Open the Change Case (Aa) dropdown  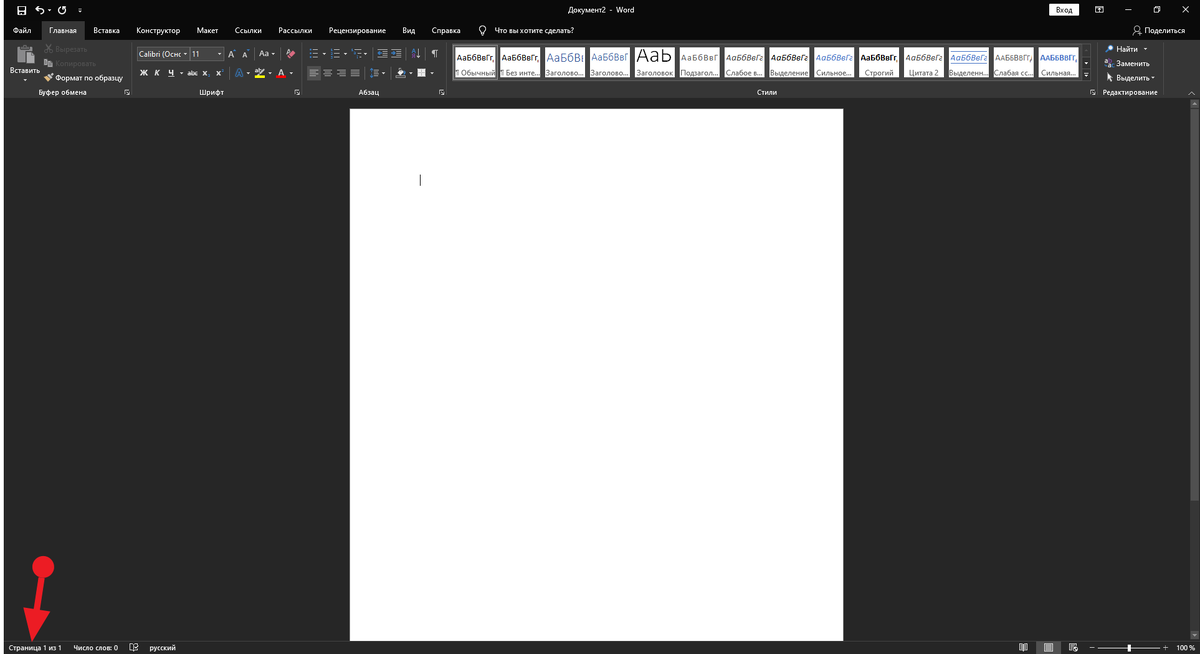(x=266, y=54)
